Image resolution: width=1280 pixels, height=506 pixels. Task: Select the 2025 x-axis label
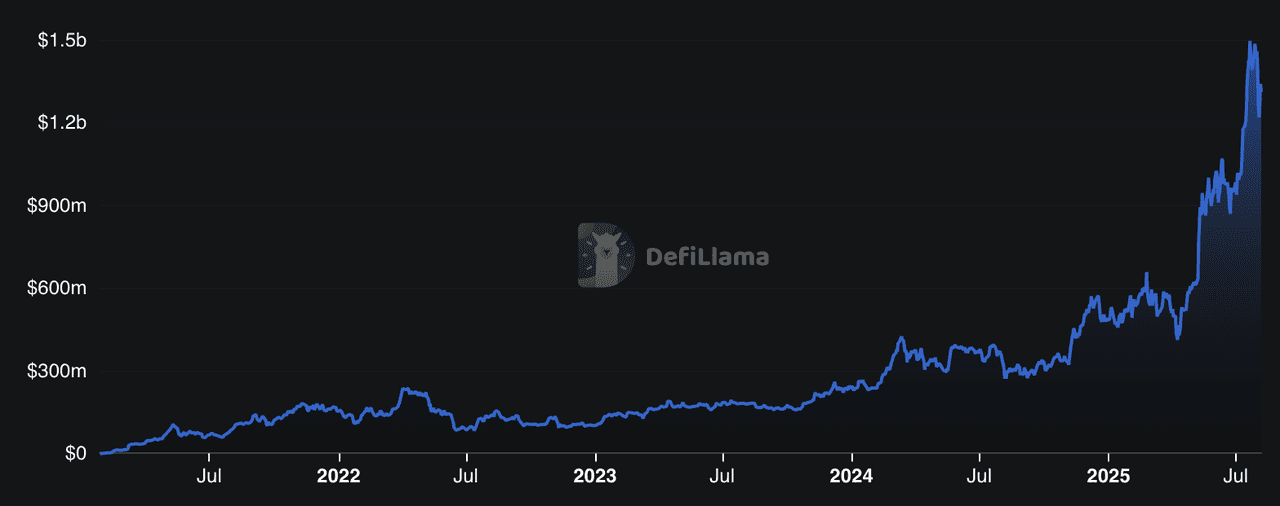point(1109,477)
